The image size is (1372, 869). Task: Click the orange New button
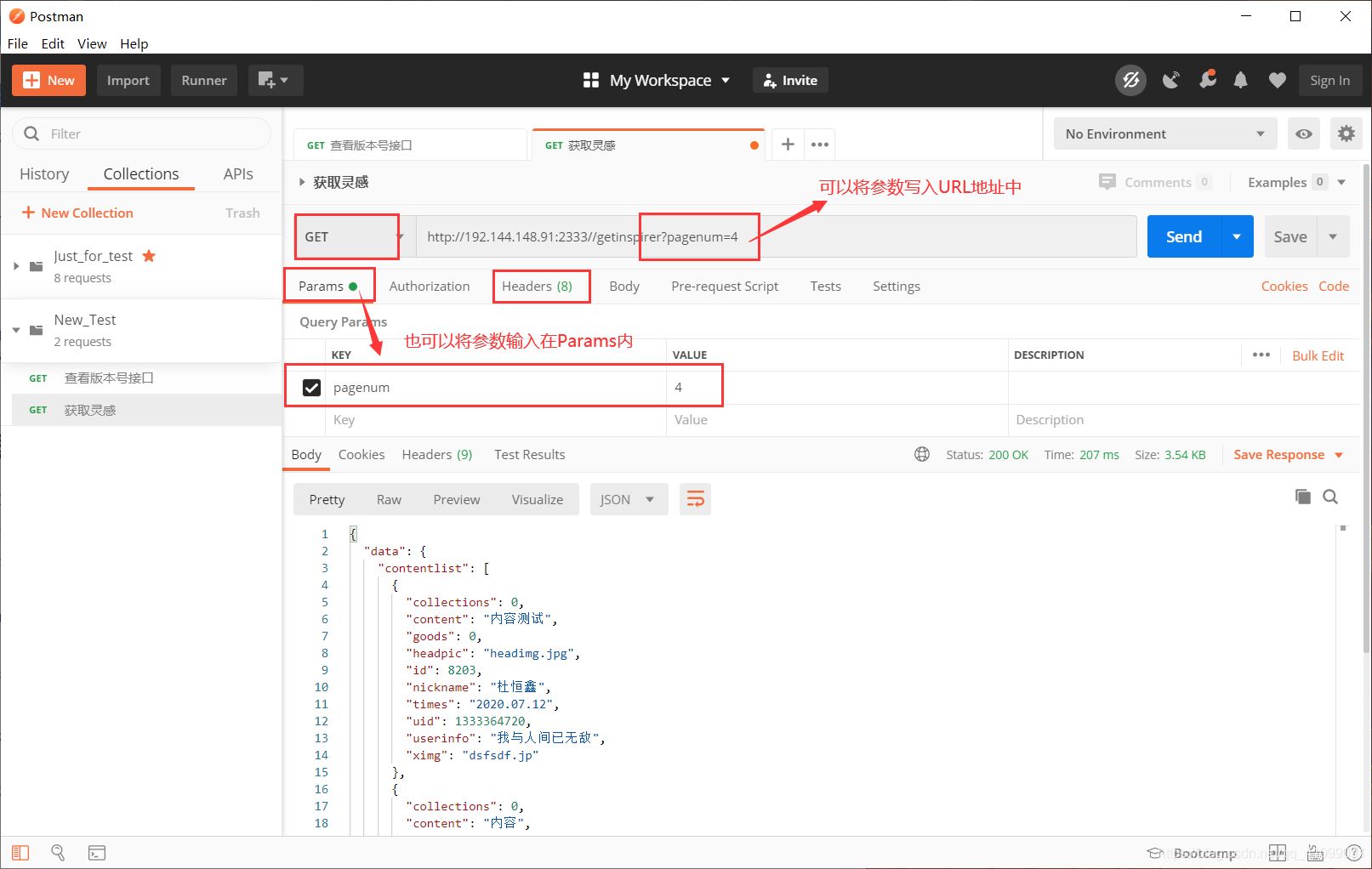pyautogui.click(x=48, y=80)
